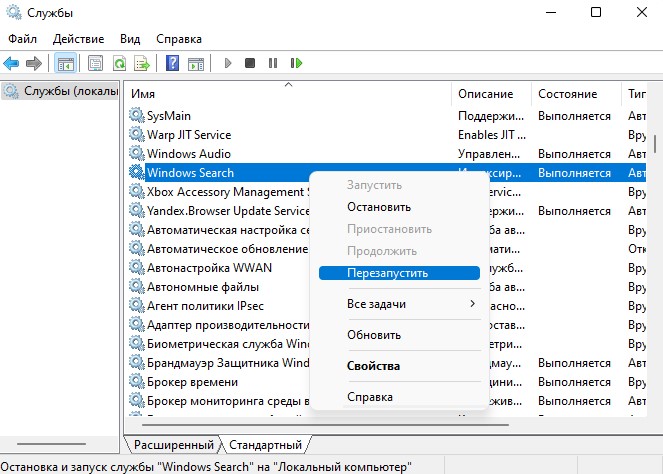Open the Справка menu in menu bar
The height and width of the screenshot is (474, 663).
tap(179, 39)
